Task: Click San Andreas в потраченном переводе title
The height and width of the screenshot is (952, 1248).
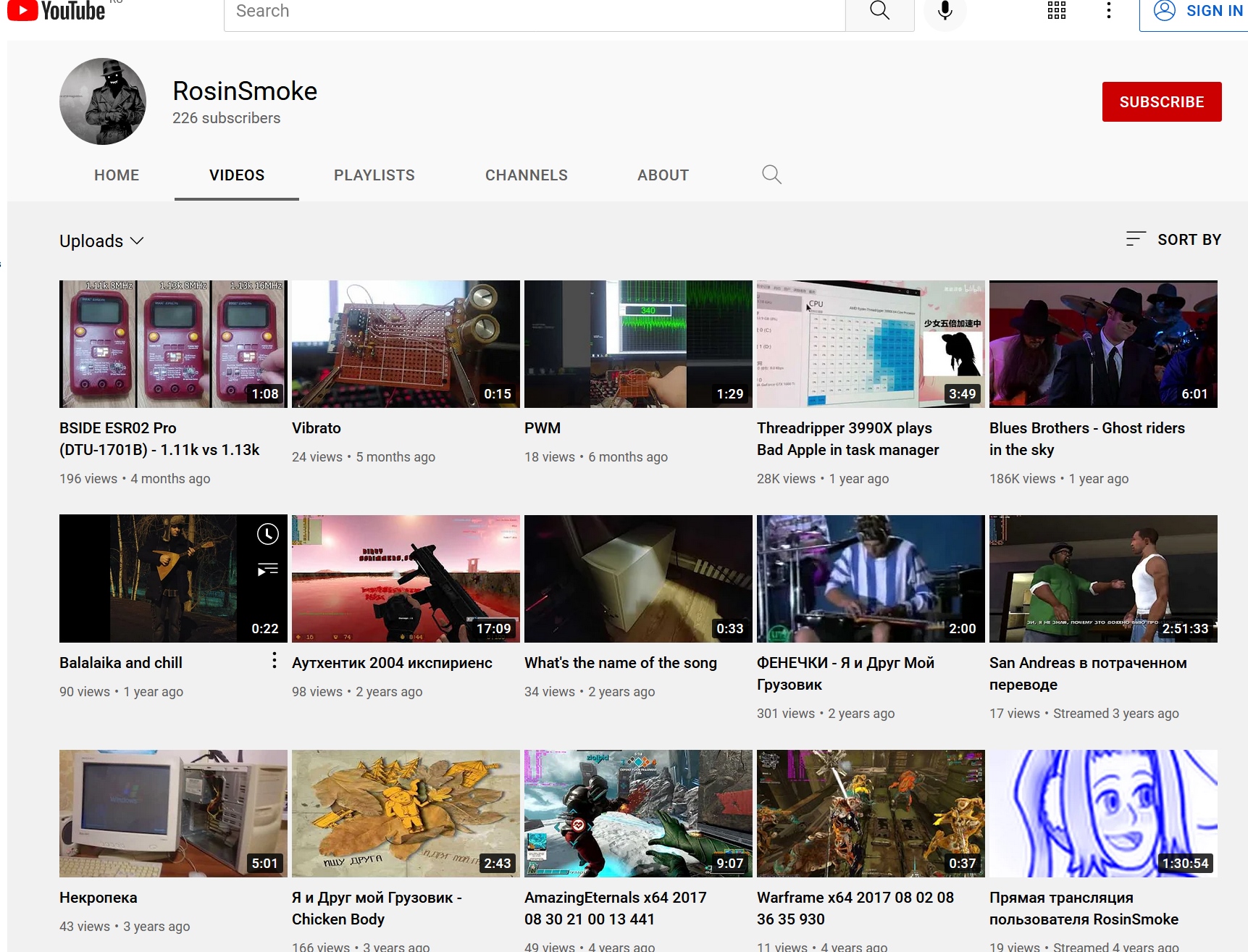Action: 1088,674
